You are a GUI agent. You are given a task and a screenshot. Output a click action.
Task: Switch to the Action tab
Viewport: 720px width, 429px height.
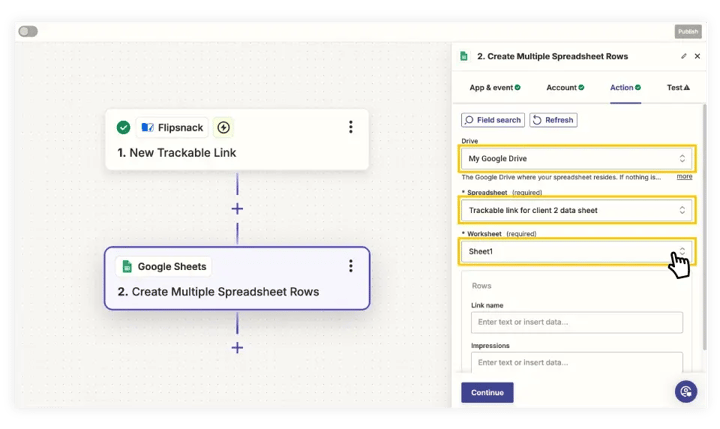pyautogui.click(x=625, y=87)
